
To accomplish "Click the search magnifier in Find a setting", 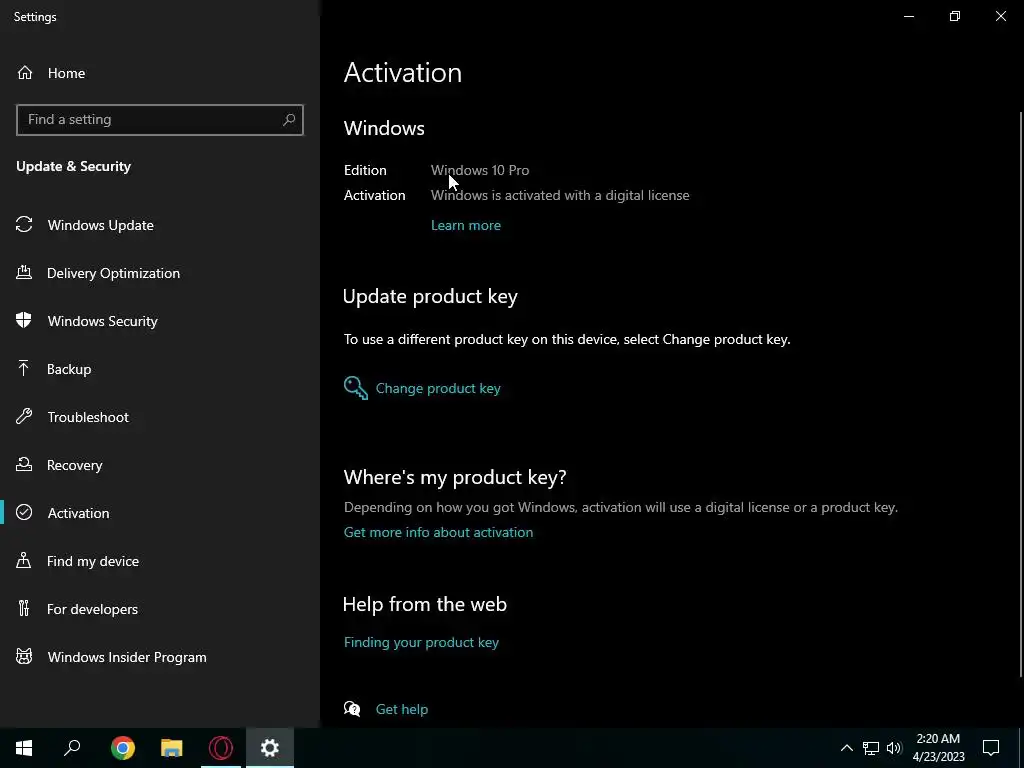I will [289, 120].
